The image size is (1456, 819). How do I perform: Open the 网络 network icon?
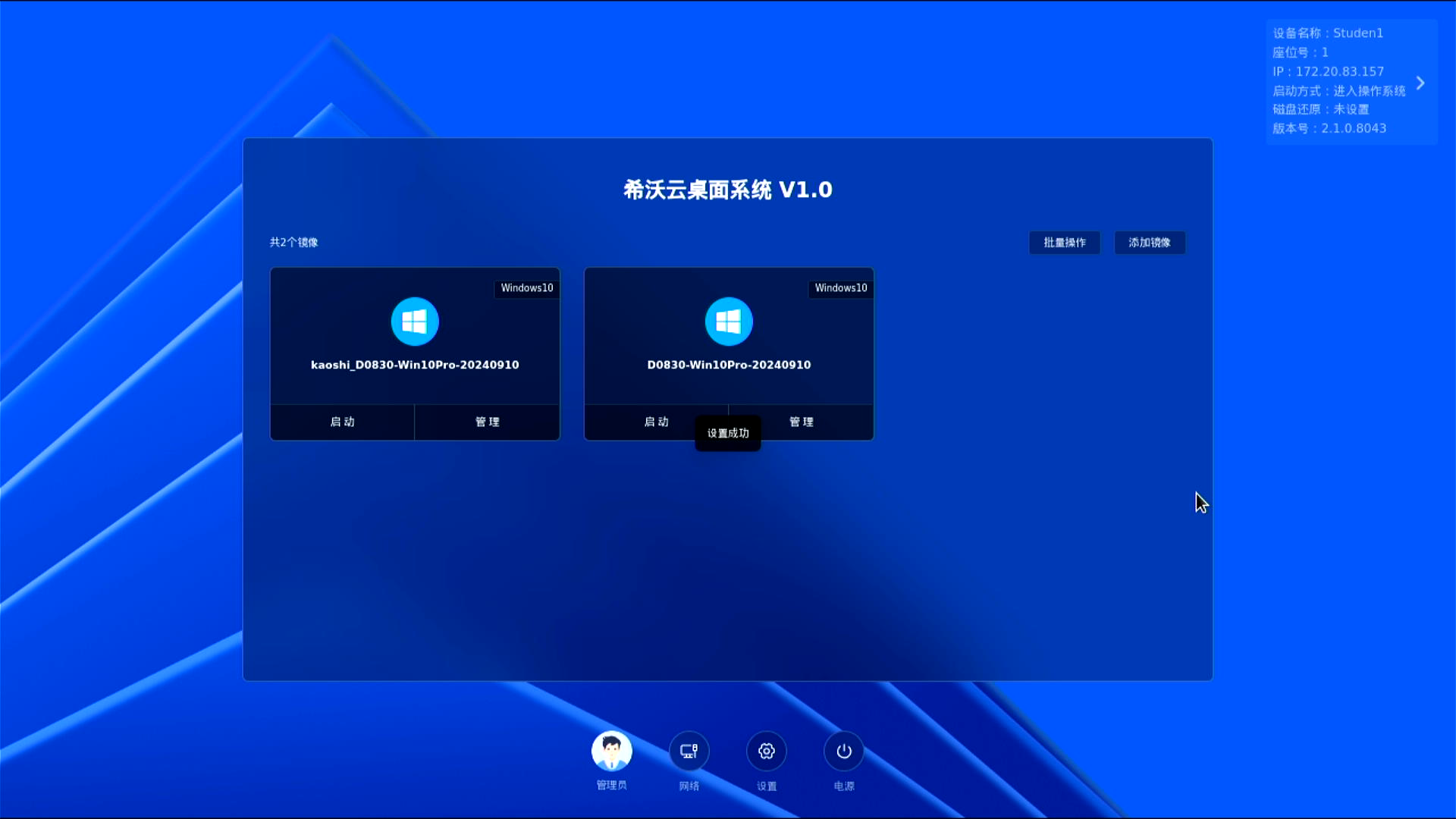(689, 751)
